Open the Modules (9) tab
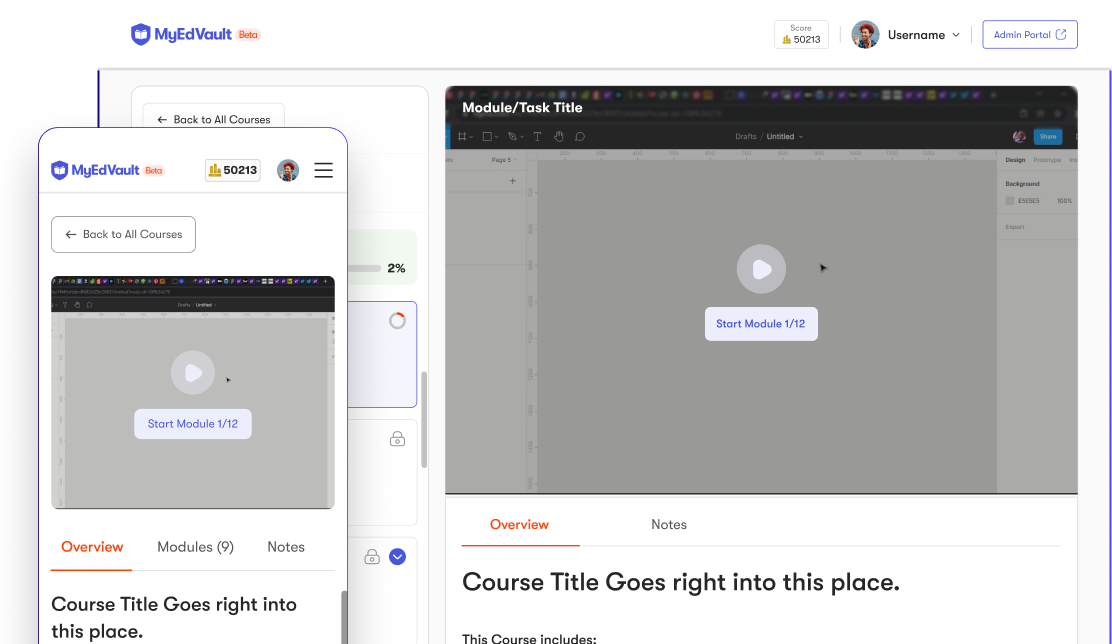This screenshot has height=644, width=1112. click(196, 547)
